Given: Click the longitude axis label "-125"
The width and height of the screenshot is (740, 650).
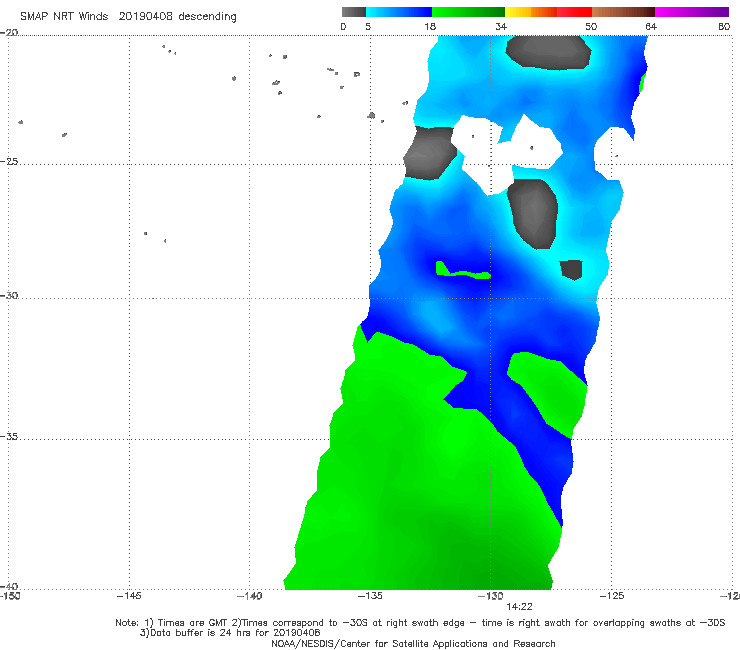Looking at the screenshot, I should (612, 596).
